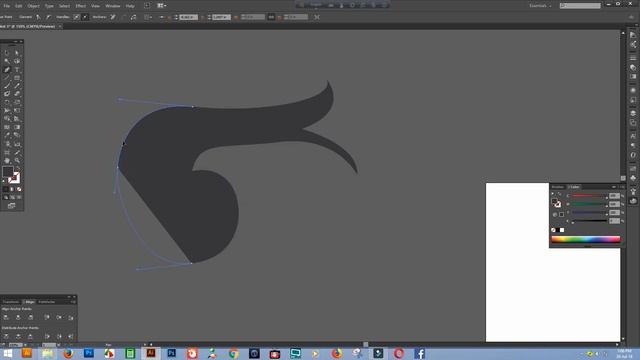Click the X coordinate input field
This screenshot has height=360, width=640.
pos(189,17)
